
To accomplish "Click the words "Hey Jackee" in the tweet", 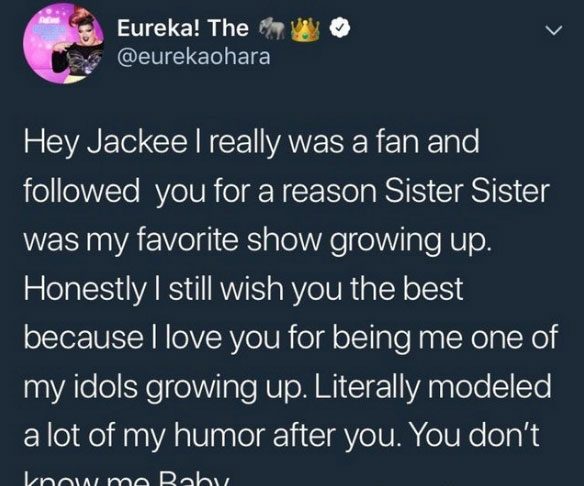I will pyautogui.click(x=106, y=144).
